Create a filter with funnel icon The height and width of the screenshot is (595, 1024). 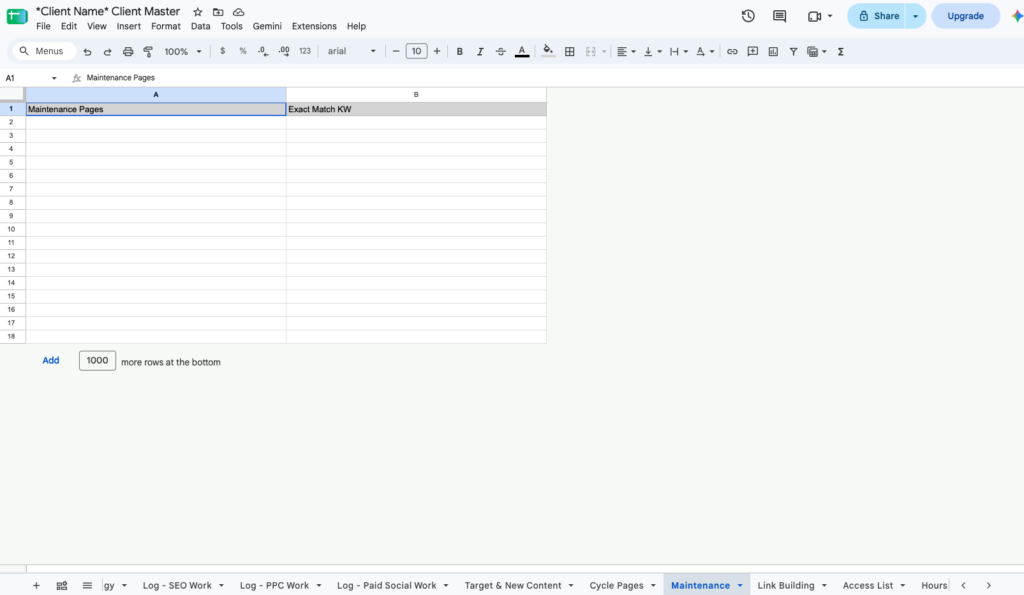click(793, 52)
